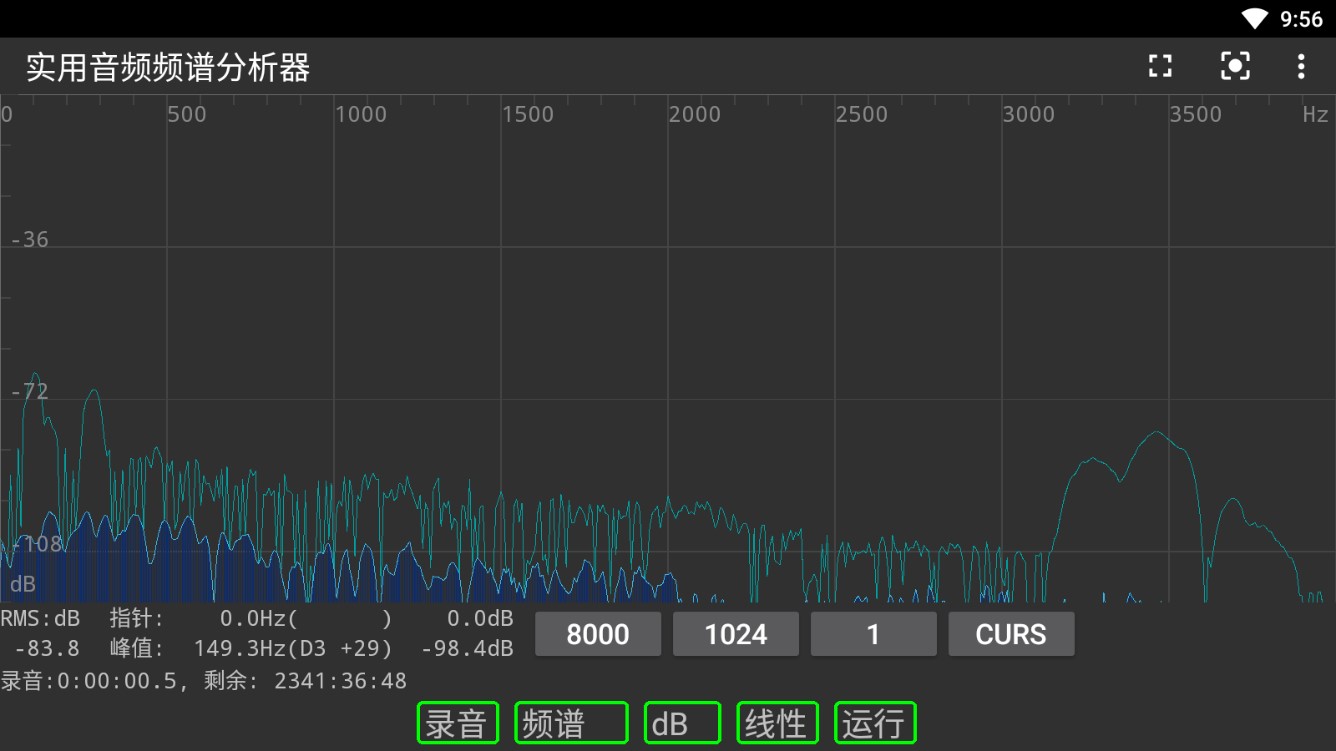This screenshot has width=1336, height=751.
Task: Toggle the 运行 run button
Action: 875,723
